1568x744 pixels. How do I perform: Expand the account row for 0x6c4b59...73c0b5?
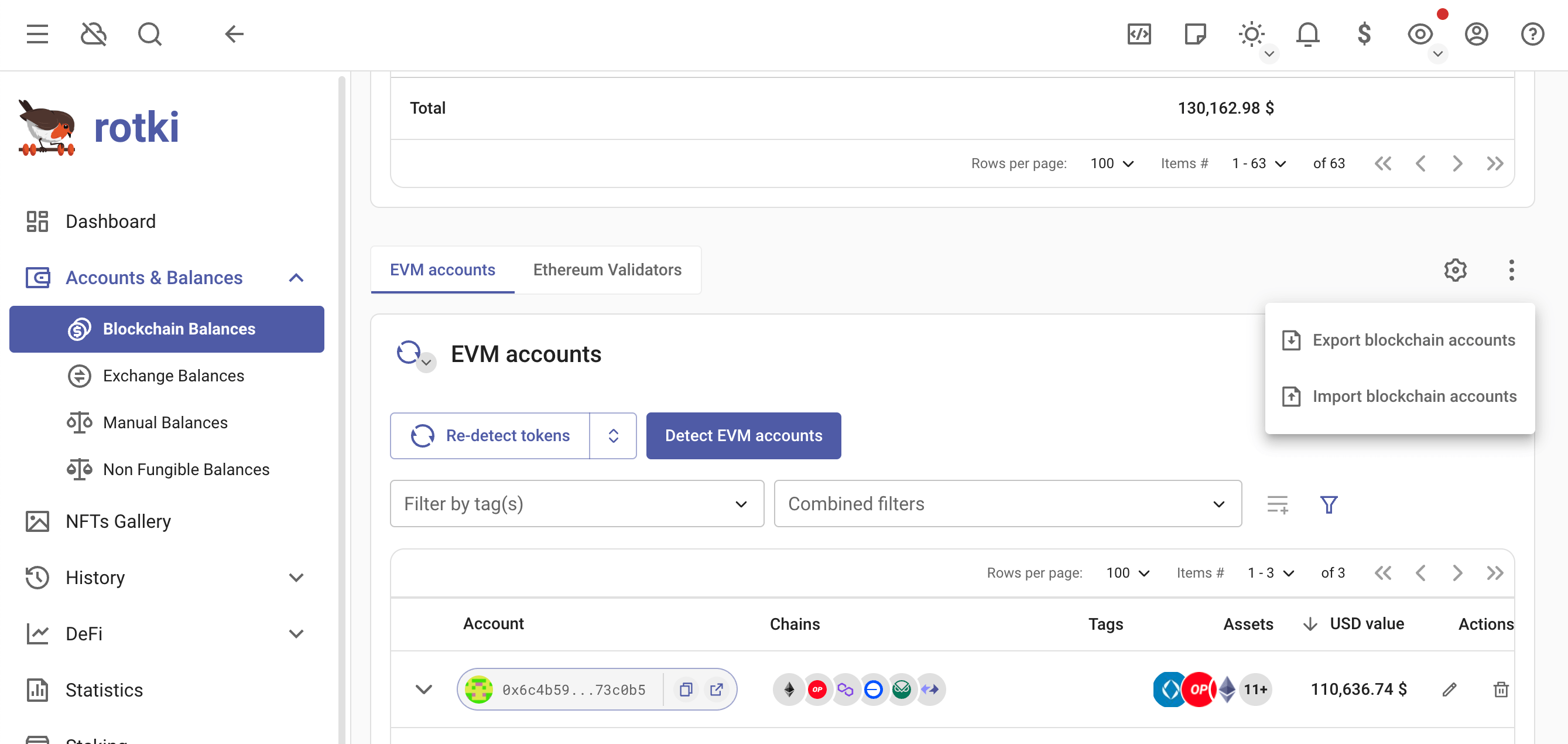(421, 690)
